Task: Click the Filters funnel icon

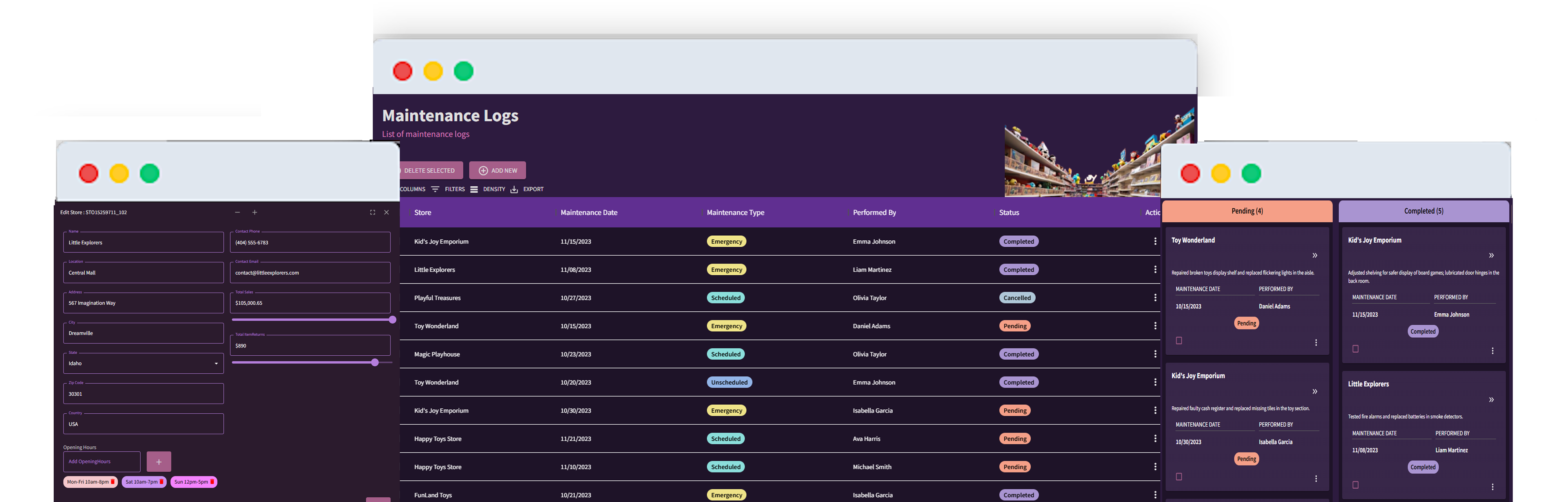Action: 435,189
